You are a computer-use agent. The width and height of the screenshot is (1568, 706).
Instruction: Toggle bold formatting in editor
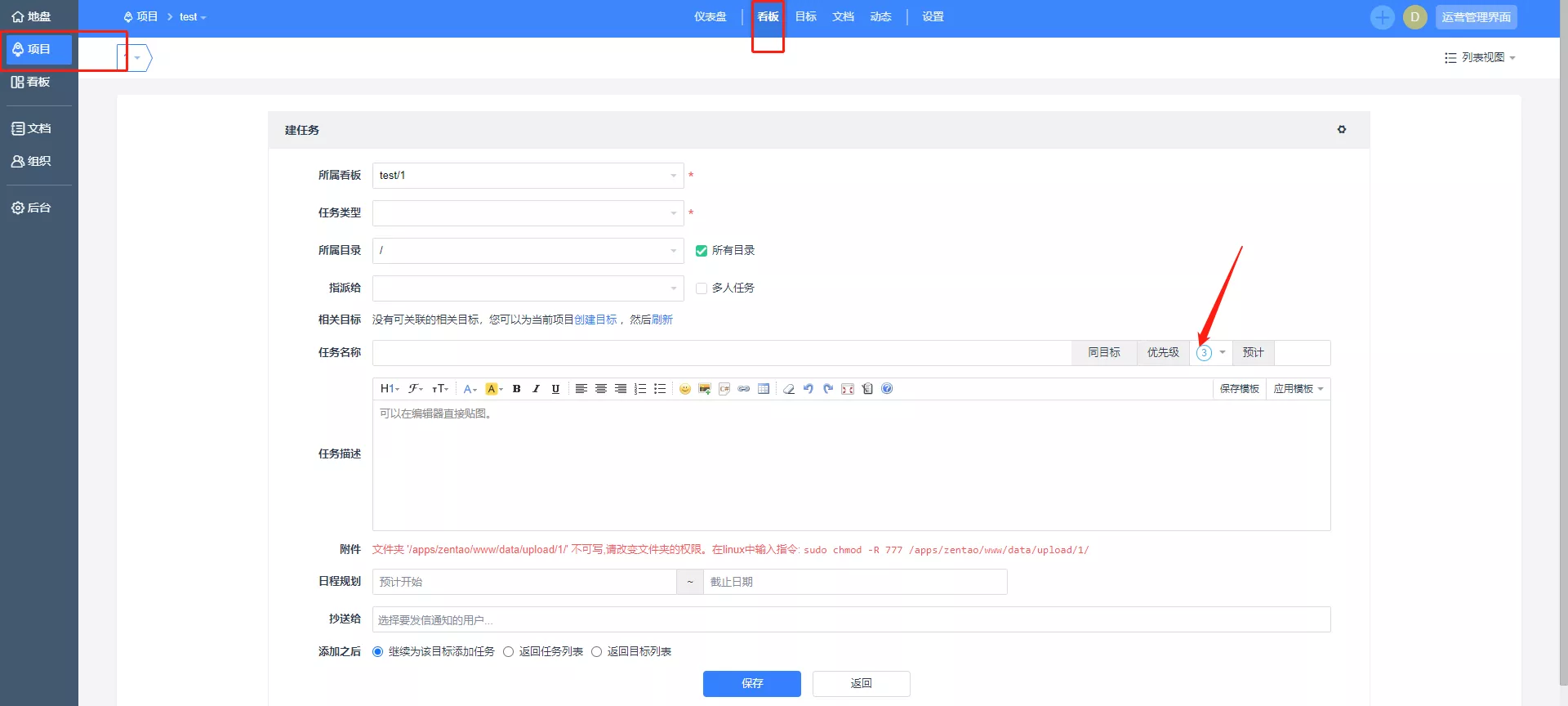point(516,389)
